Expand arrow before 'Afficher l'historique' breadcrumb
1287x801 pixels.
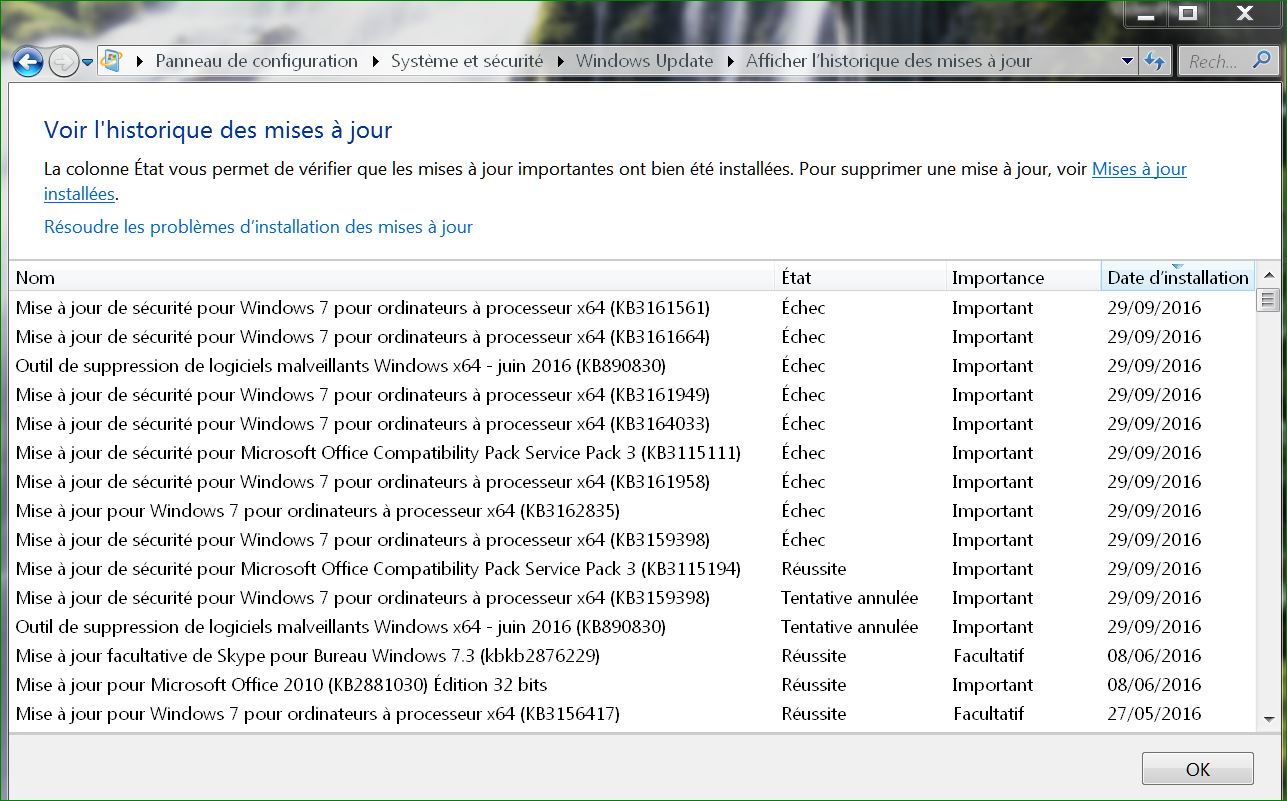coord(730,62)
